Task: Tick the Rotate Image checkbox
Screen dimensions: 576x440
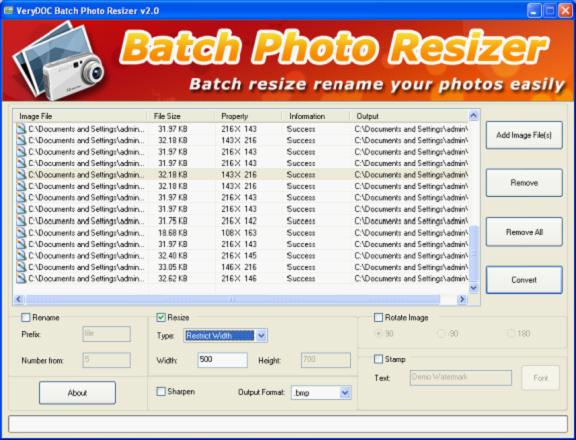Action: pos(378,317)
